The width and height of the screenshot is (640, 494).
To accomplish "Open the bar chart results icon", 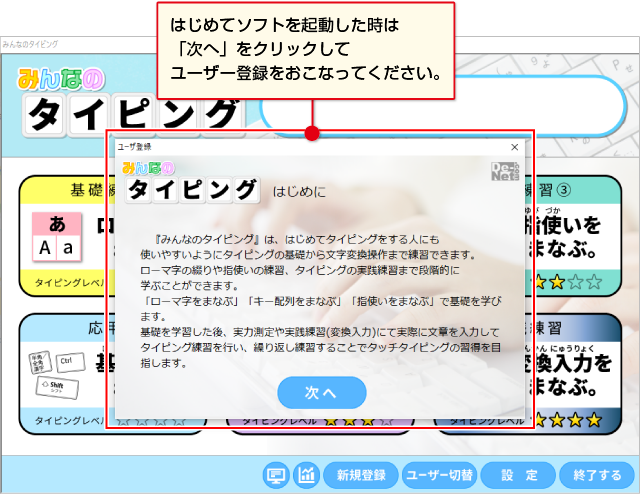I will [307, 475].
